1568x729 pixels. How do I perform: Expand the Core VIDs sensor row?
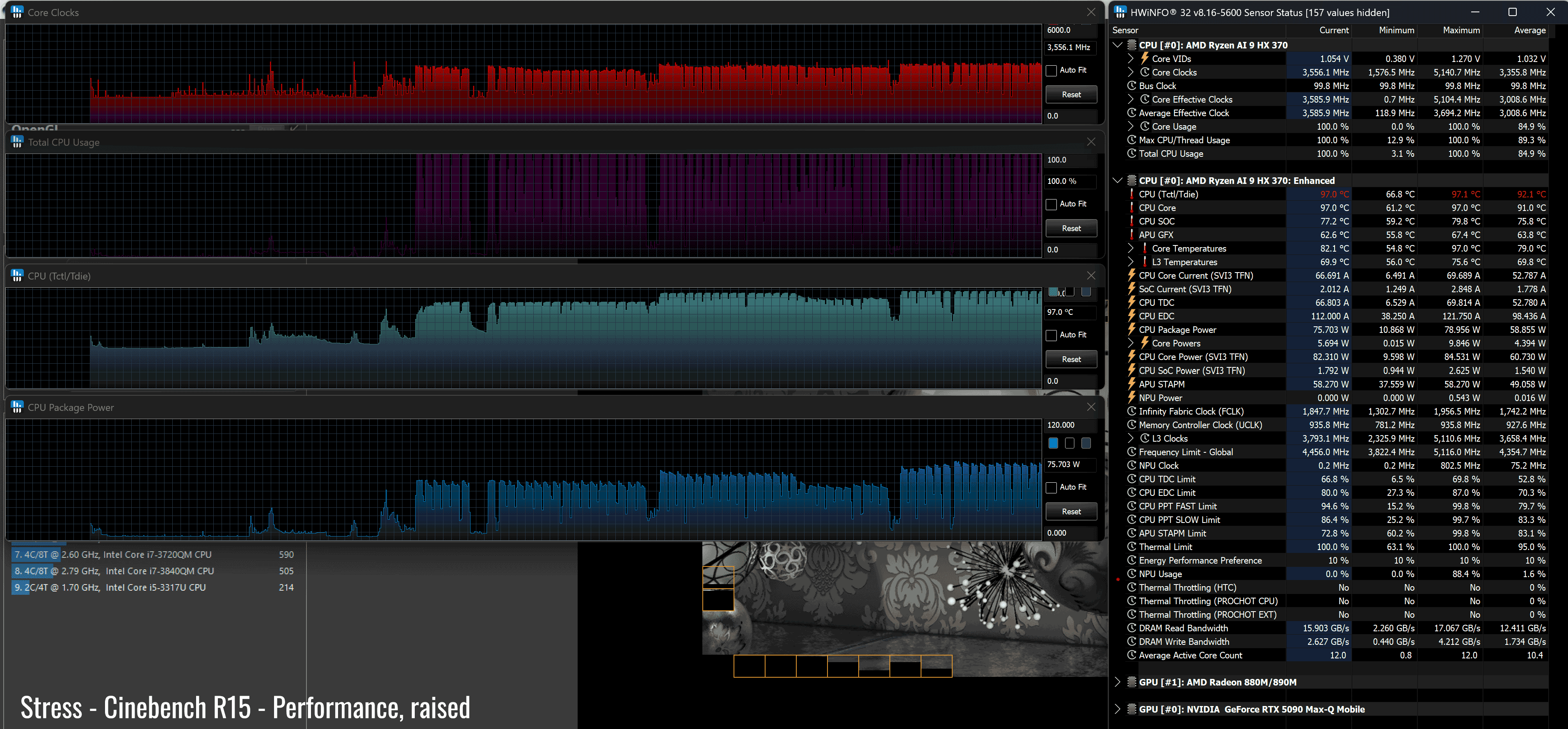pyautogui.click(x=1130, y=59)
